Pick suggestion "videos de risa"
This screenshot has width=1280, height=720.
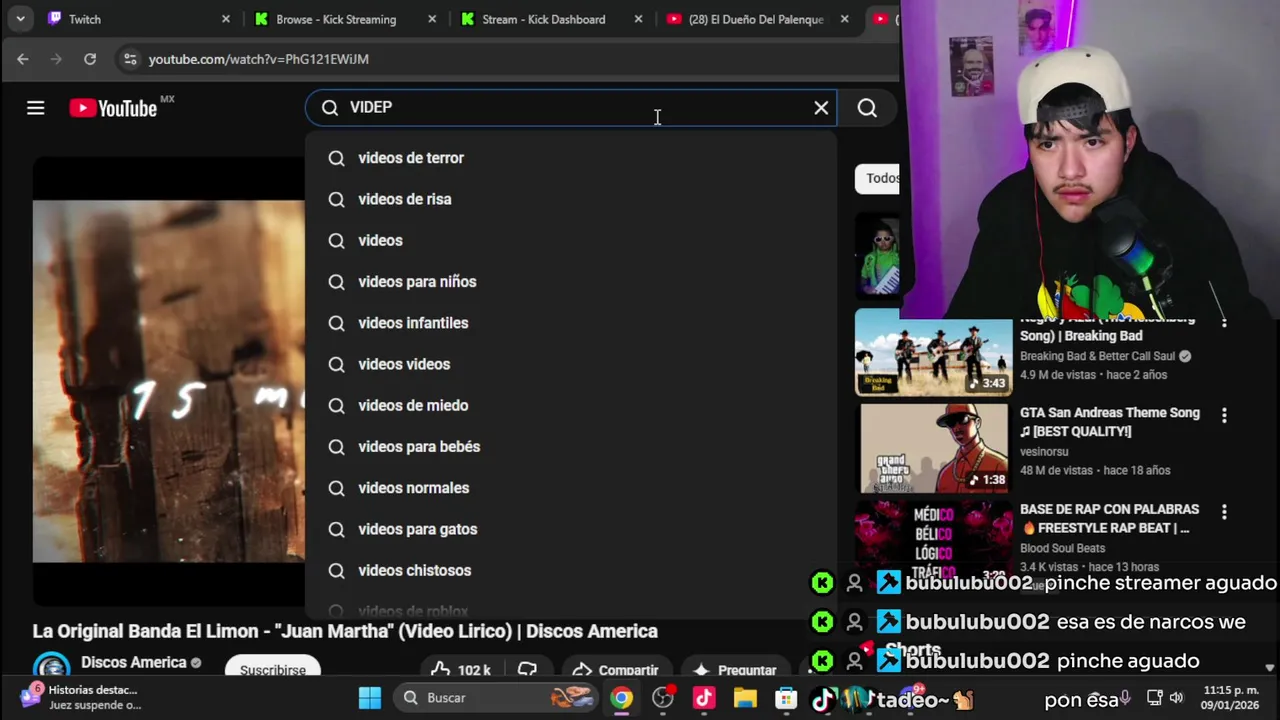click(571, 199)
